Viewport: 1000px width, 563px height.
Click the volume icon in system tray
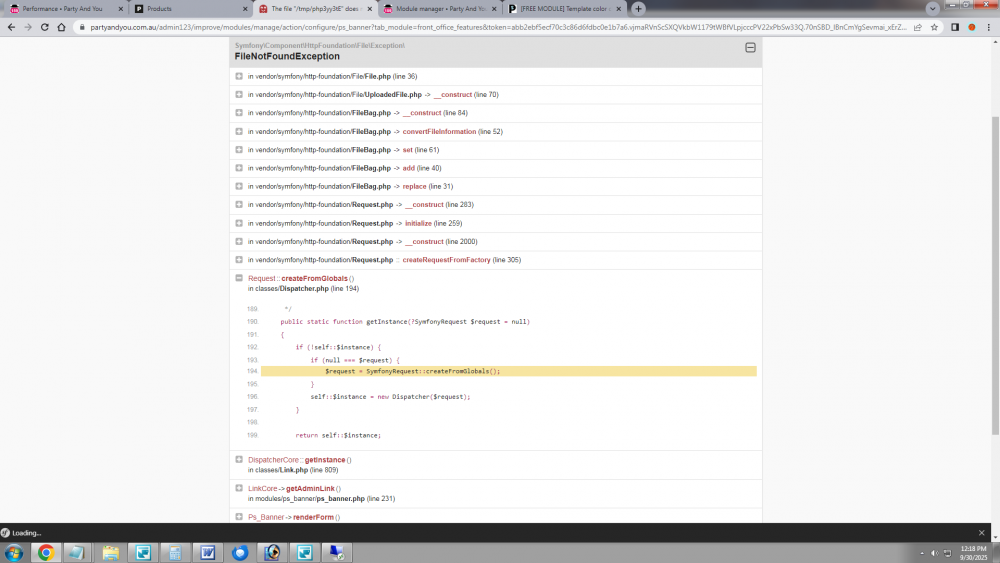[934, 553]
